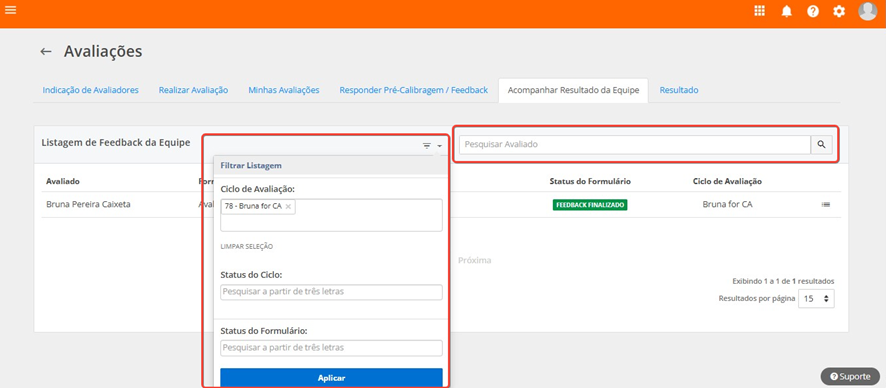Change Resultados por página selector
Screen dimensions: 886x388
coord(816,298)
